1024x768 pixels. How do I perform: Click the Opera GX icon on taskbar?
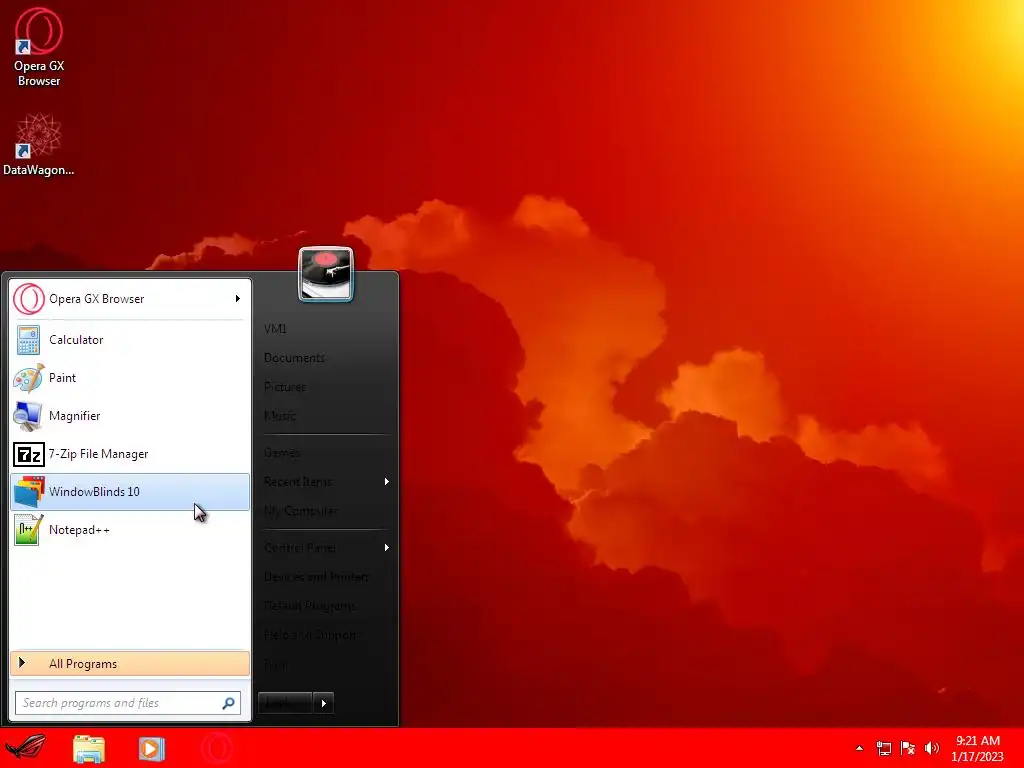click(217, 748)
